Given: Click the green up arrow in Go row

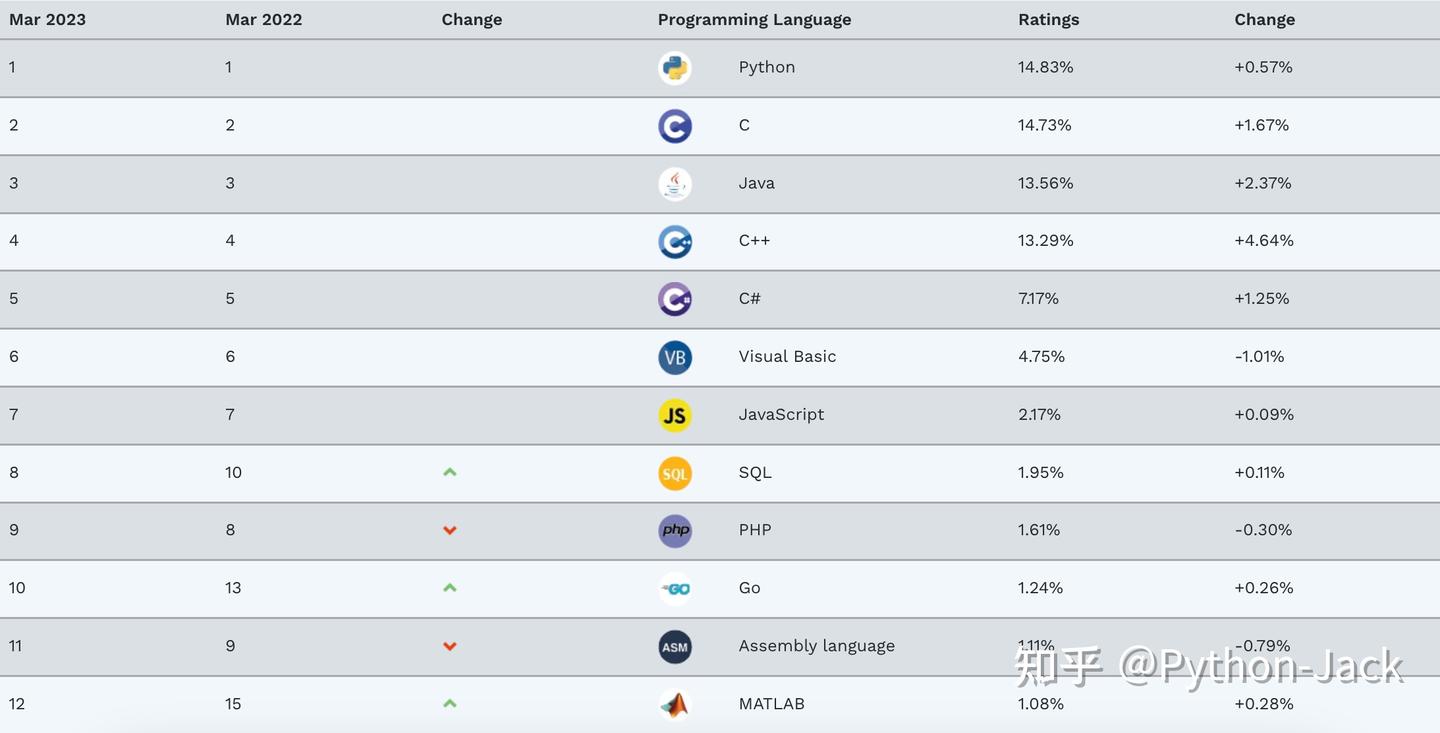Looking at the screenshot, I should [450, 588].
